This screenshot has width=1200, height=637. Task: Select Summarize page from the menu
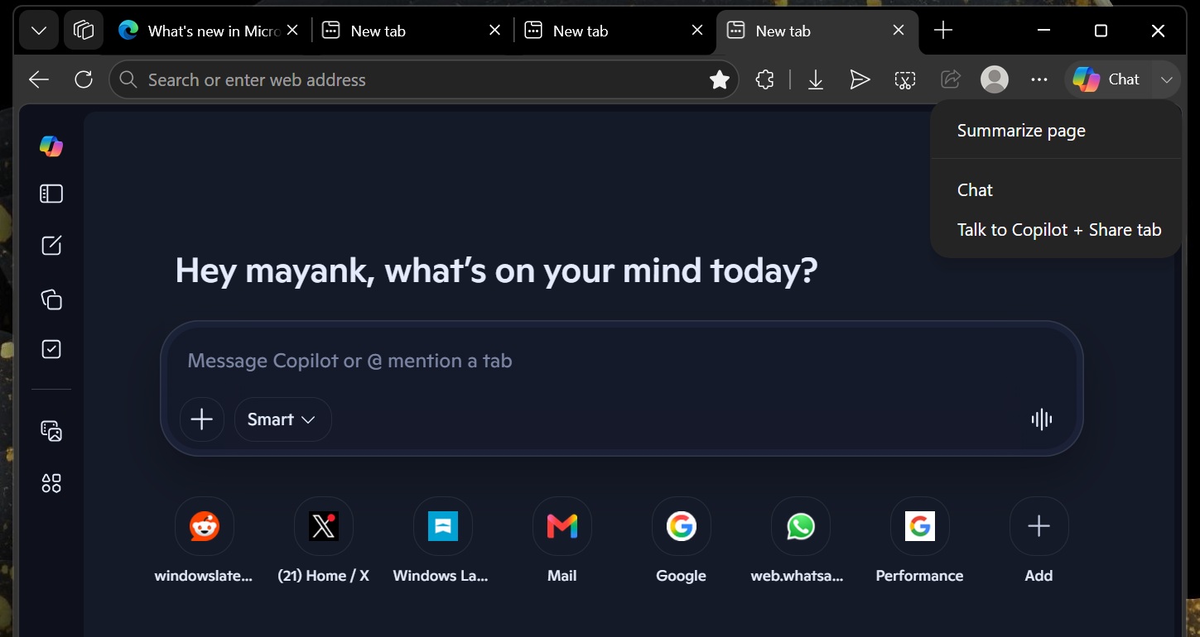(1021, 131)
